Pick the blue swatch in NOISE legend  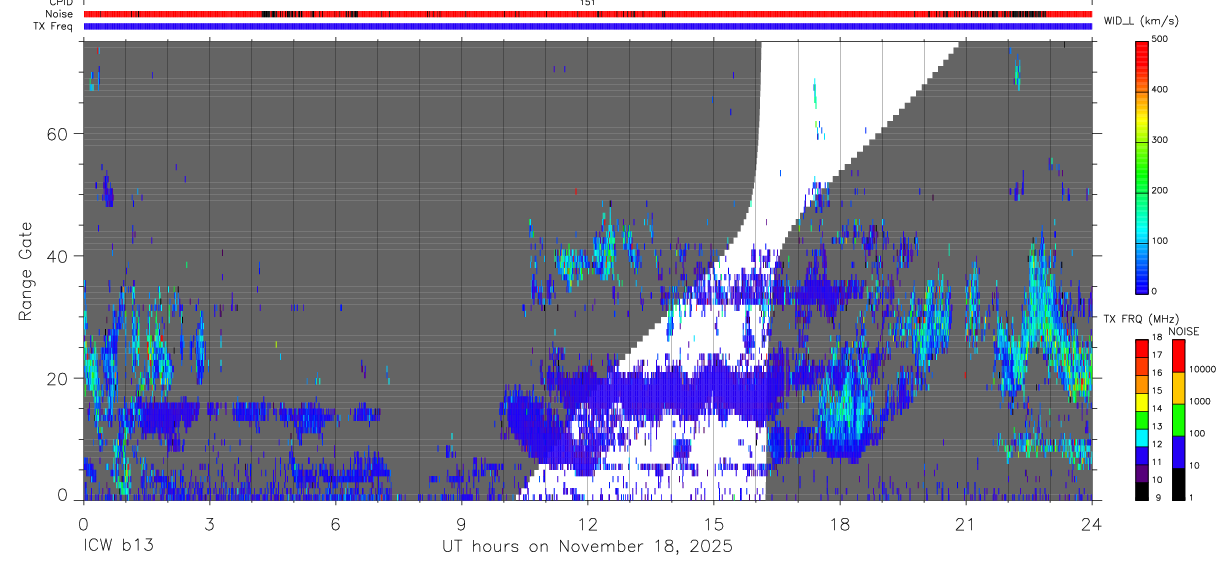tap(1178, 451)
